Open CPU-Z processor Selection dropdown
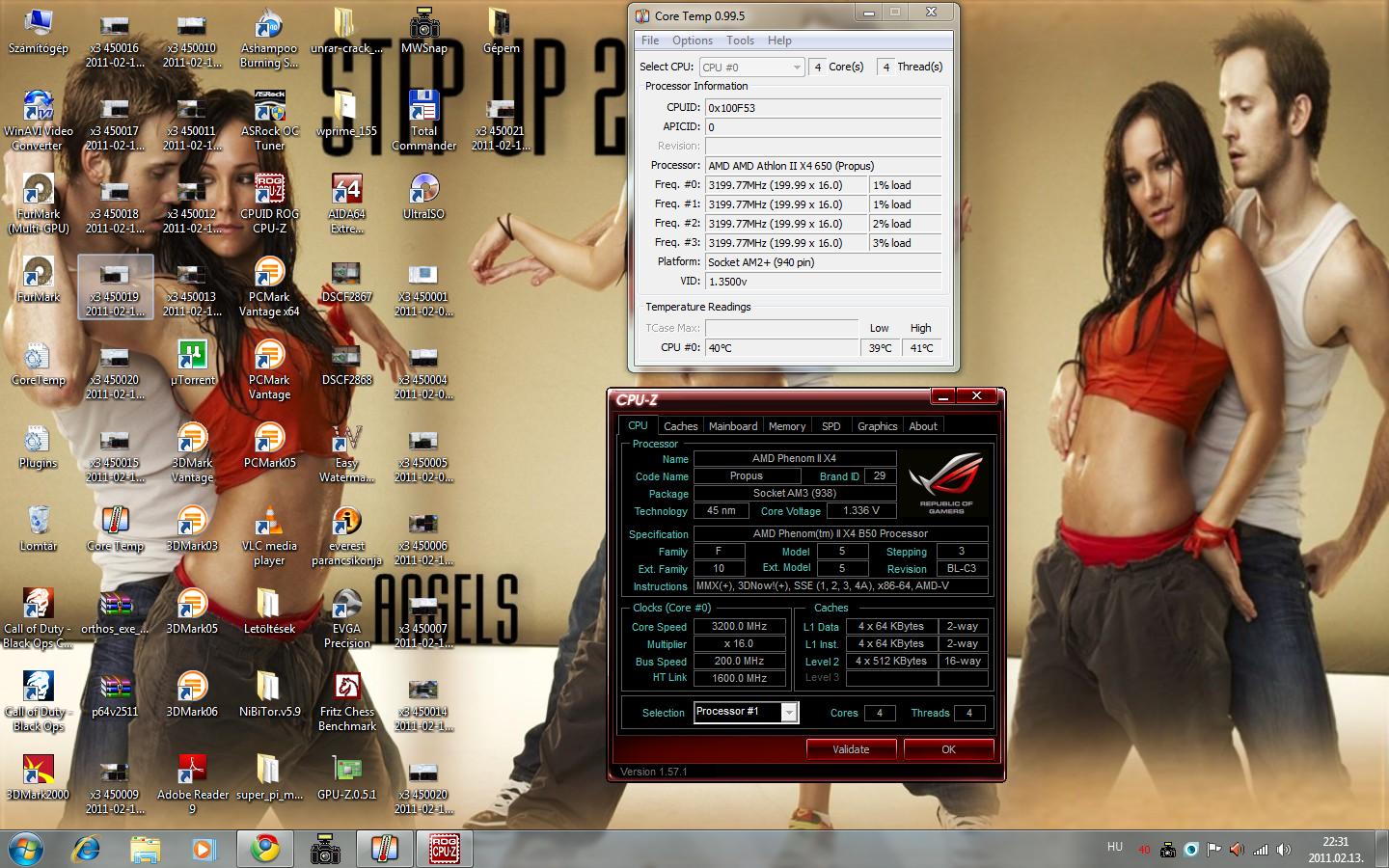 click(746, 712)
